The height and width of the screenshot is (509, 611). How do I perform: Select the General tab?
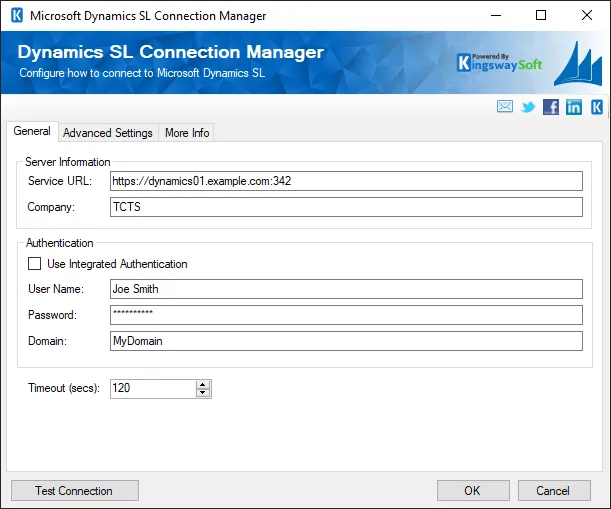click(x=32, y=132)
